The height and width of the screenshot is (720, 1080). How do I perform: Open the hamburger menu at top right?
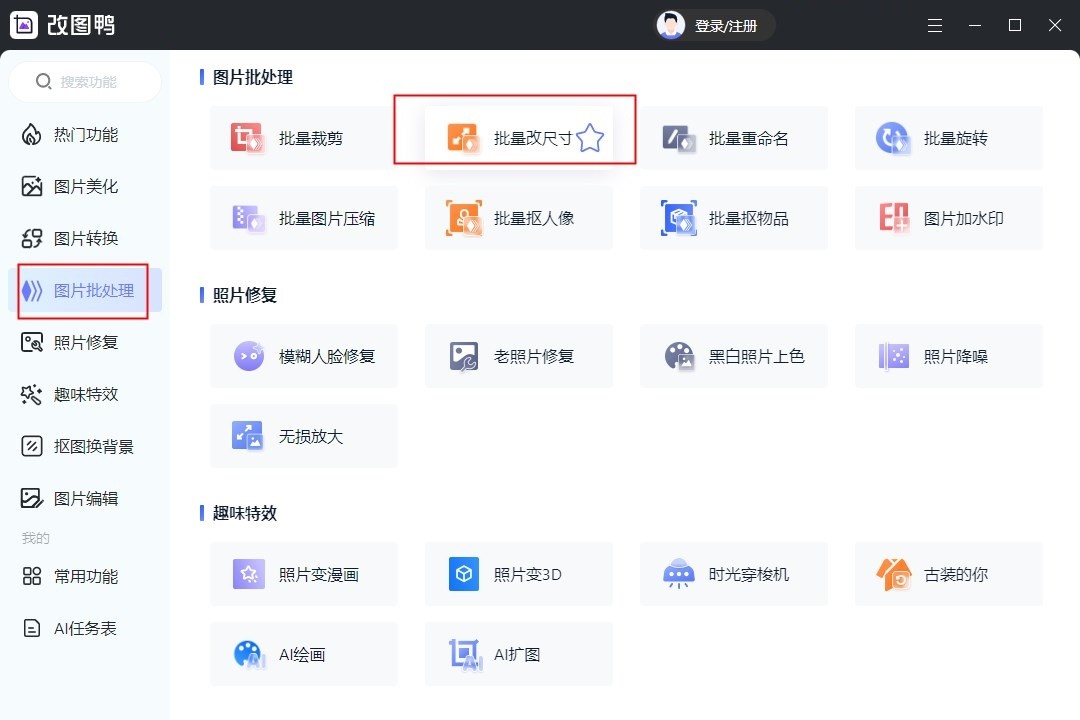click(x=935, y=25)
